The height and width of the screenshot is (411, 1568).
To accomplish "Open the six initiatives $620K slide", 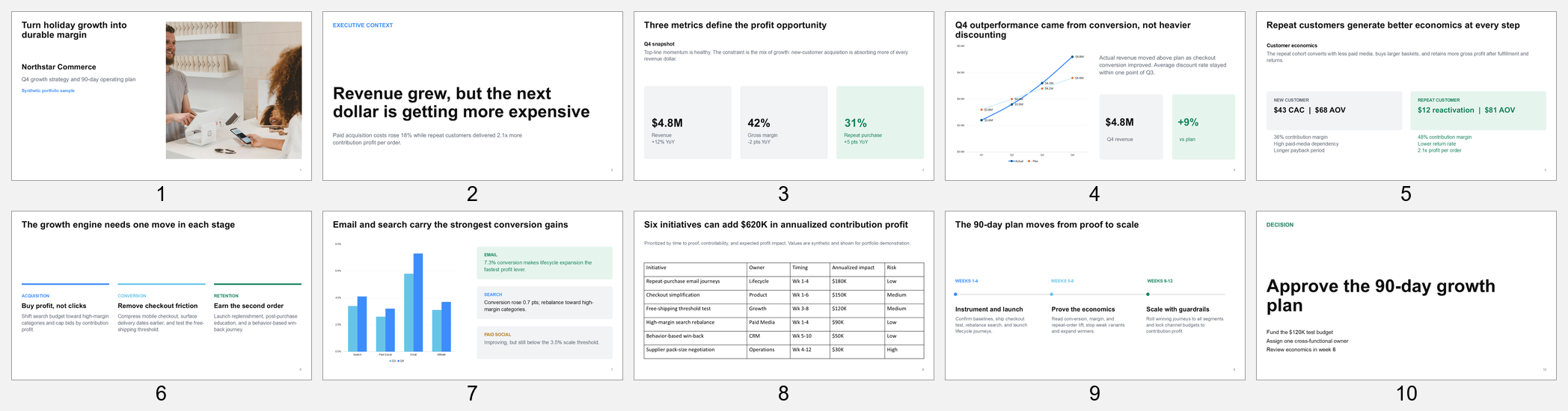I will [x=784, y=295].
